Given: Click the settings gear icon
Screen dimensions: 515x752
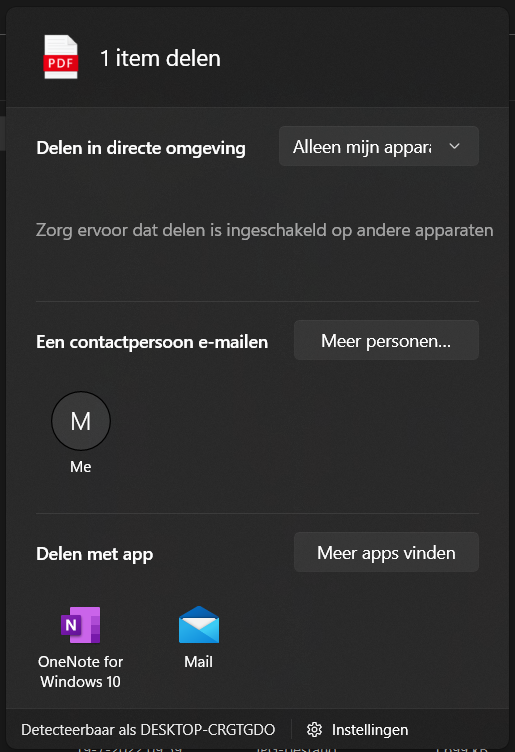Looking at the screenshot, I should point(315,729).
